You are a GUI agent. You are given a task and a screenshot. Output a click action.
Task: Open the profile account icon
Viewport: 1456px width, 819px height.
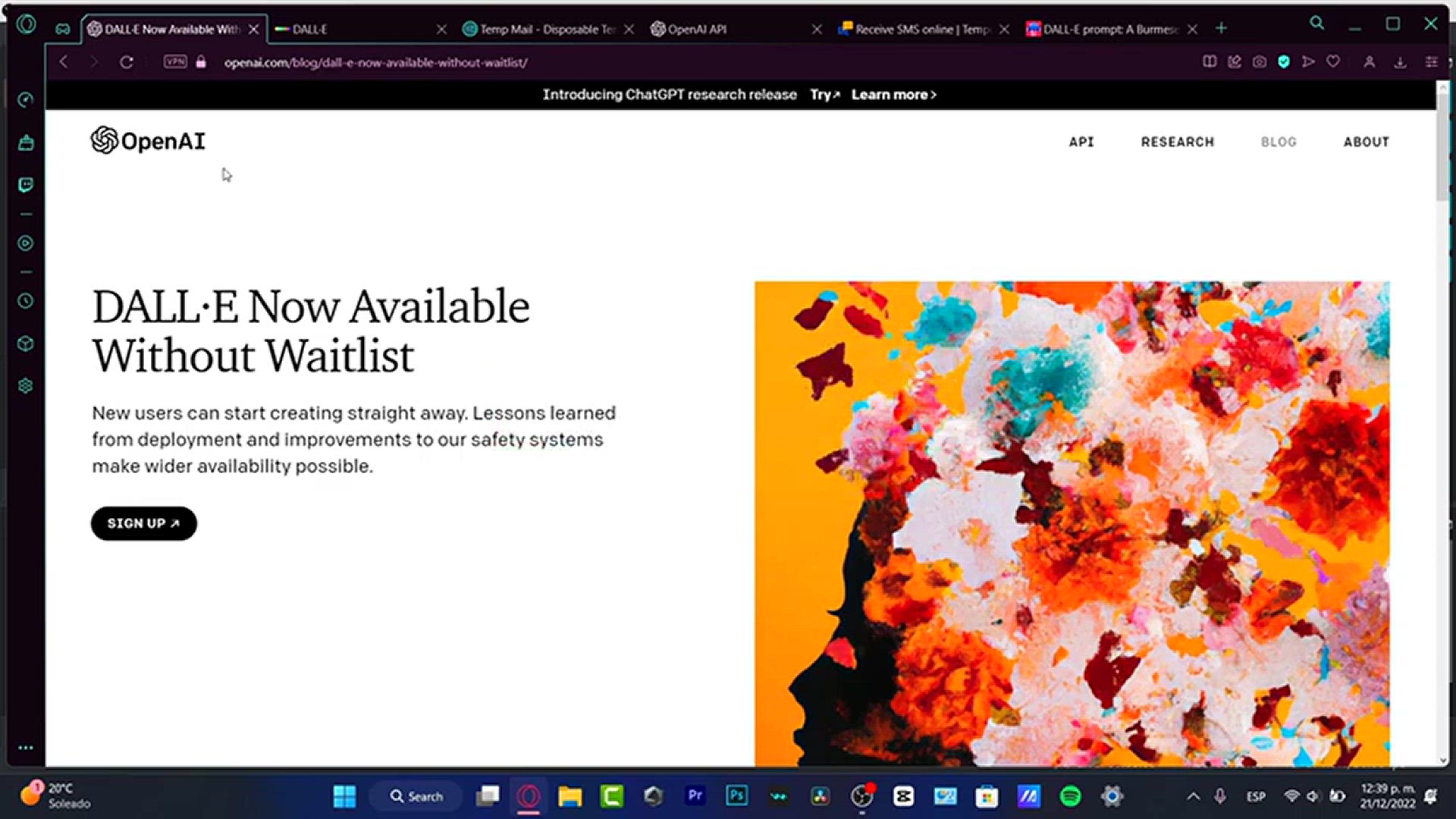click(x=1370, y=62)
